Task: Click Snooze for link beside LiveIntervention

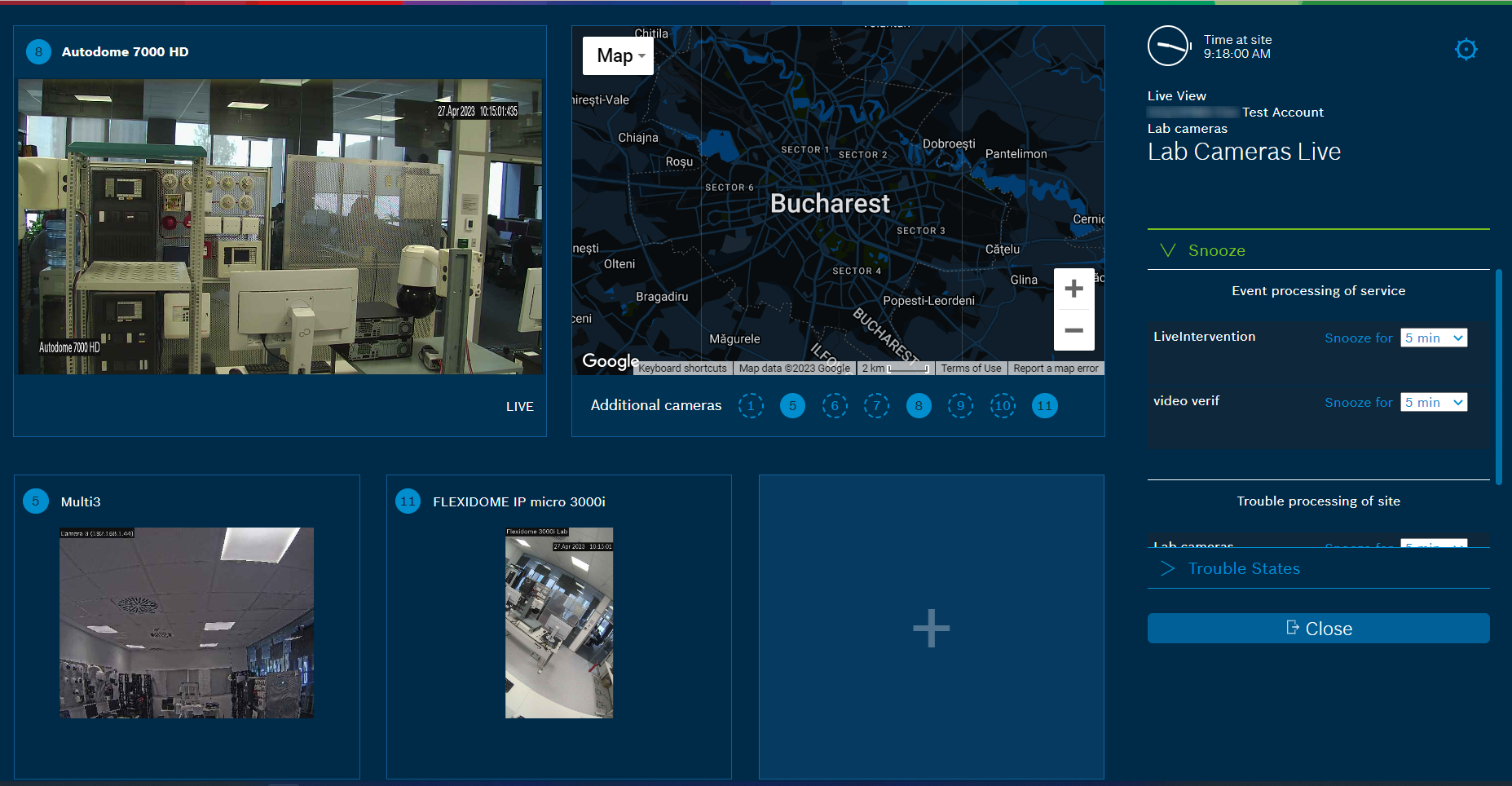Action: tap(1358, 338)
